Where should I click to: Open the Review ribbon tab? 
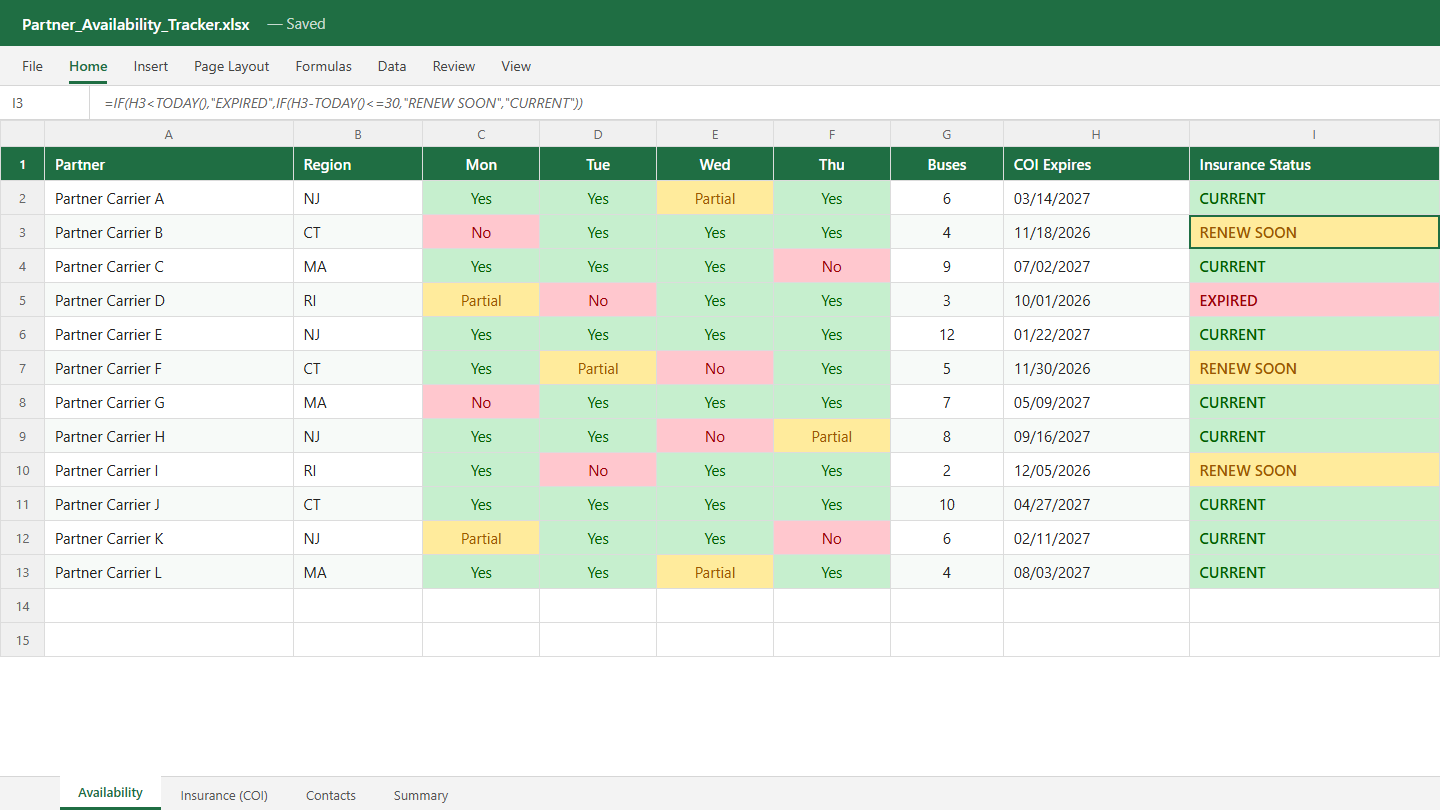(x=454, y=66)
